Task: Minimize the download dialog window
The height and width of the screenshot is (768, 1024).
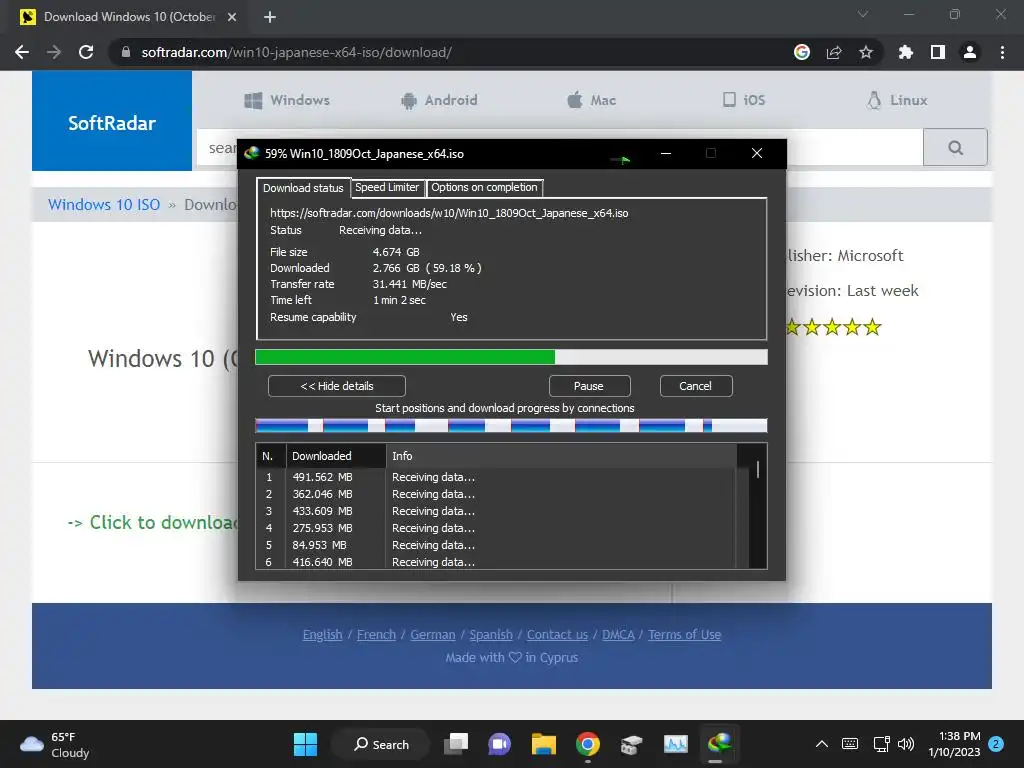Action: pyautogui.click(x=666, y=153)
